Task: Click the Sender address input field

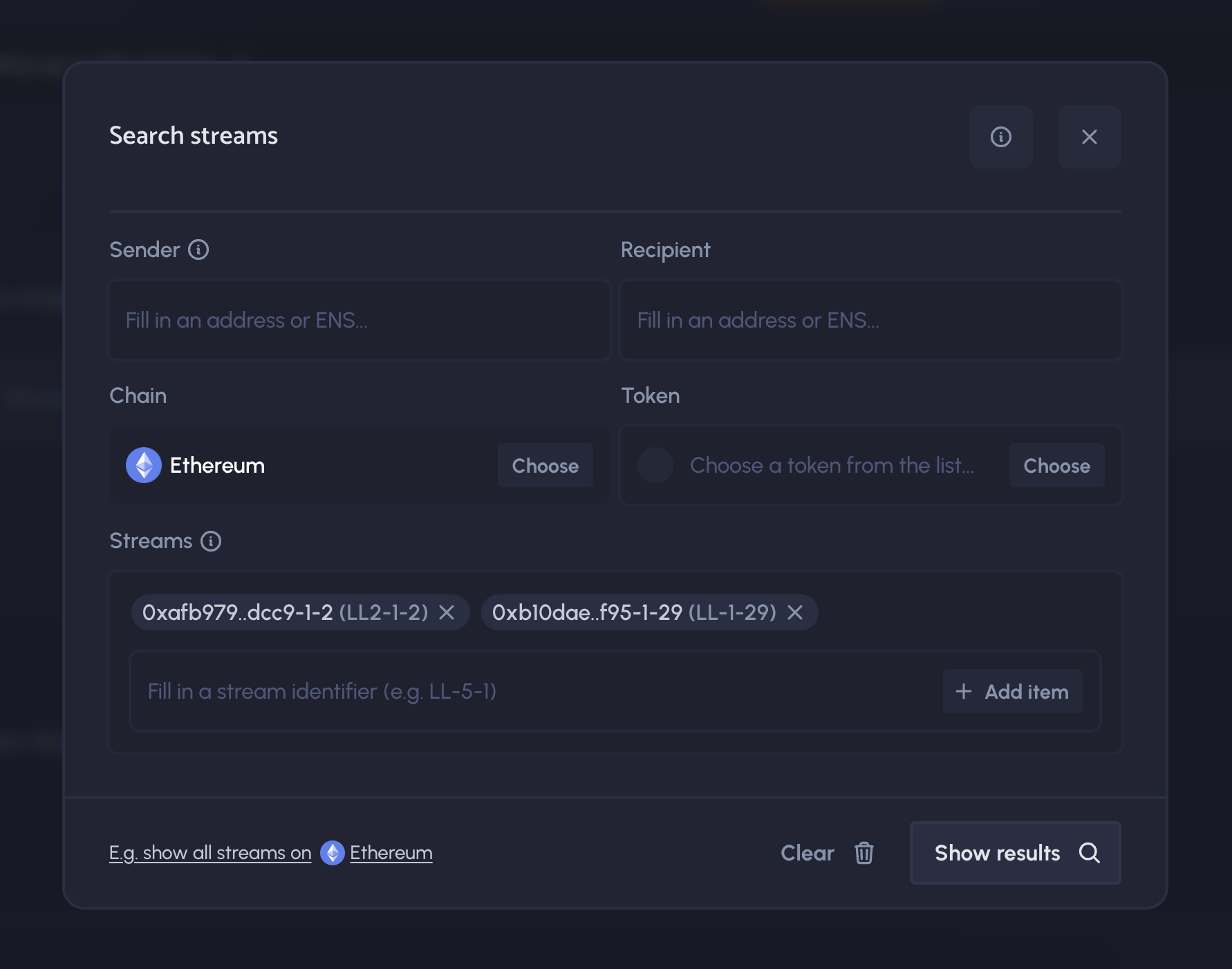Action: pos(360,320)
